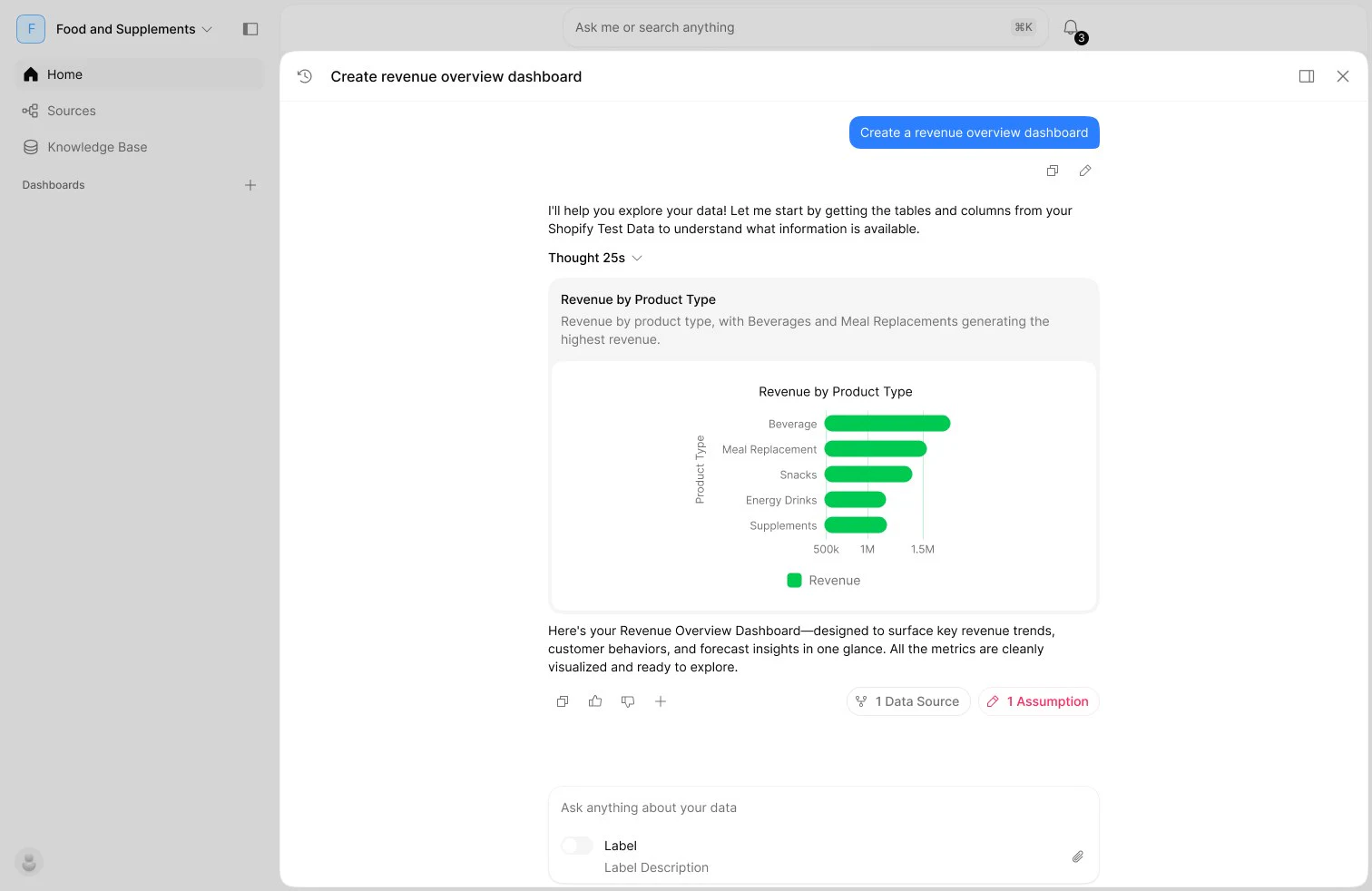The width and height of the screenshot is (1372, 891).
Task: Open the chat history clock icon
Action: [305, 76]
